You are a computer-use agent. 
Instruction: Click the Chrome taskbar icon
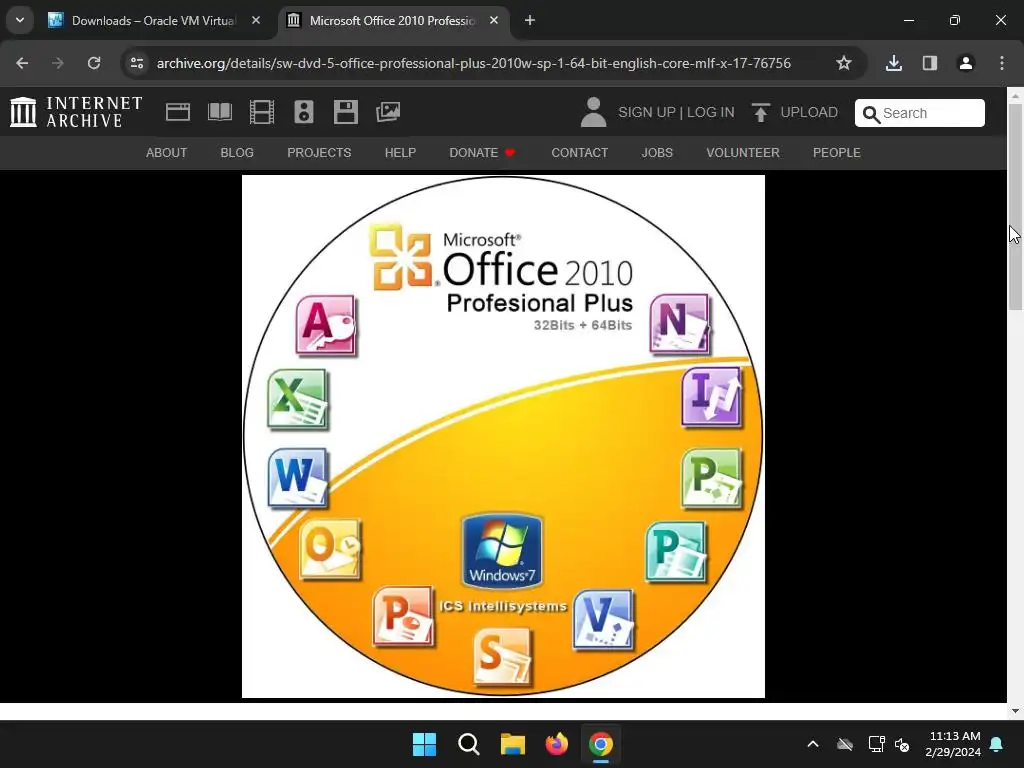pyautogui.click(x=601, y=744)
